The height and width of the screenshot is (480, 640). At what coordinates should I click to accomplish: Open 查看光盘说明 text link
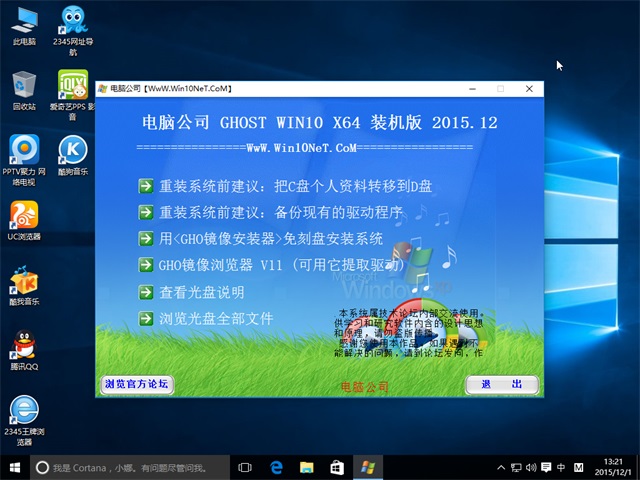coord(202,292)
